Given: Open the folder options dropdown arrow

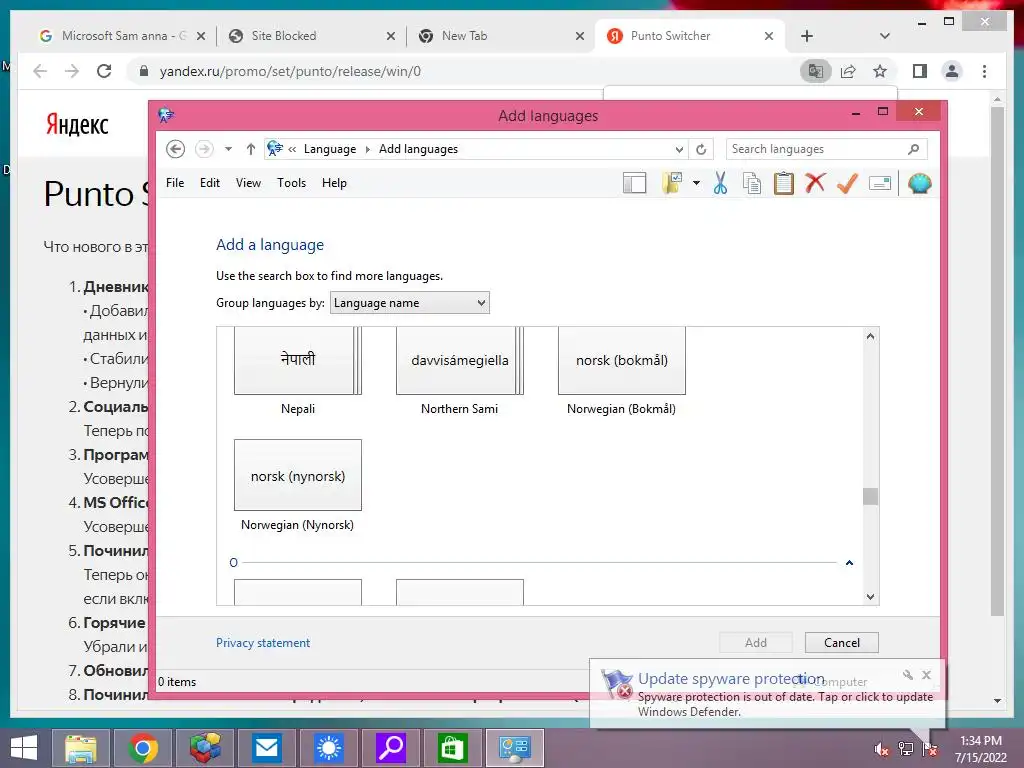Looking at the screenshot, I should pyautogui.click(x=696, y=184).
